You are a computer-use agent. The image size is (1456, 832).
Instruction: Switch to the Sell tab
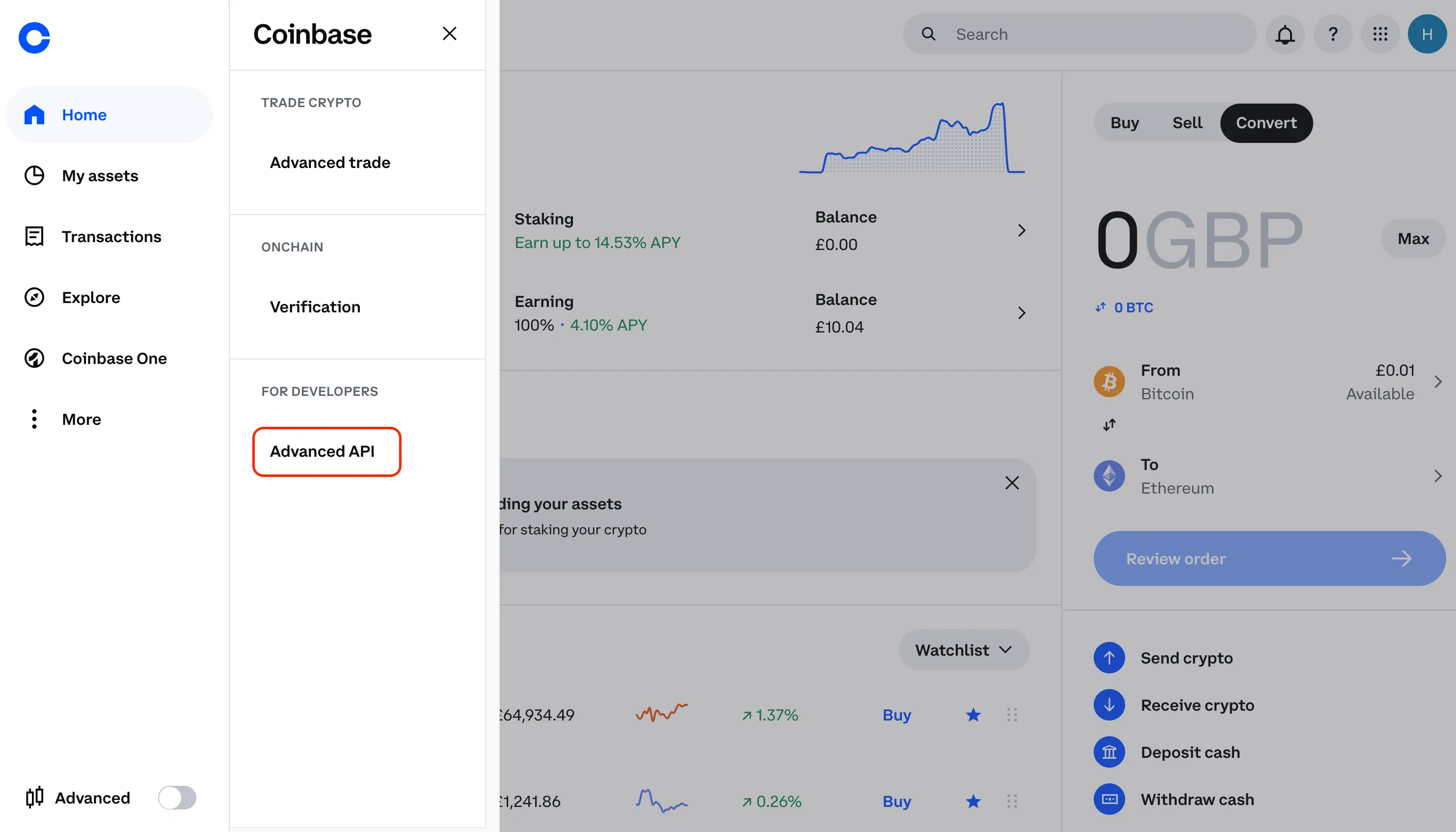pyautogui.click(x=1187, y=123)
